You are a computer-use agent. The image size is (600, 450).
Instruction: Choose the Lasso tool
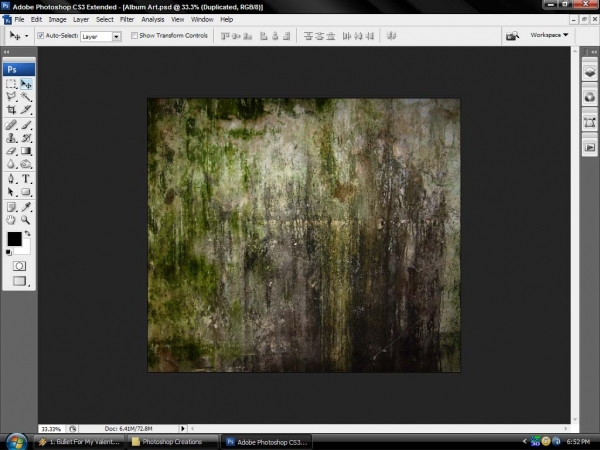[x=11, y=97]
